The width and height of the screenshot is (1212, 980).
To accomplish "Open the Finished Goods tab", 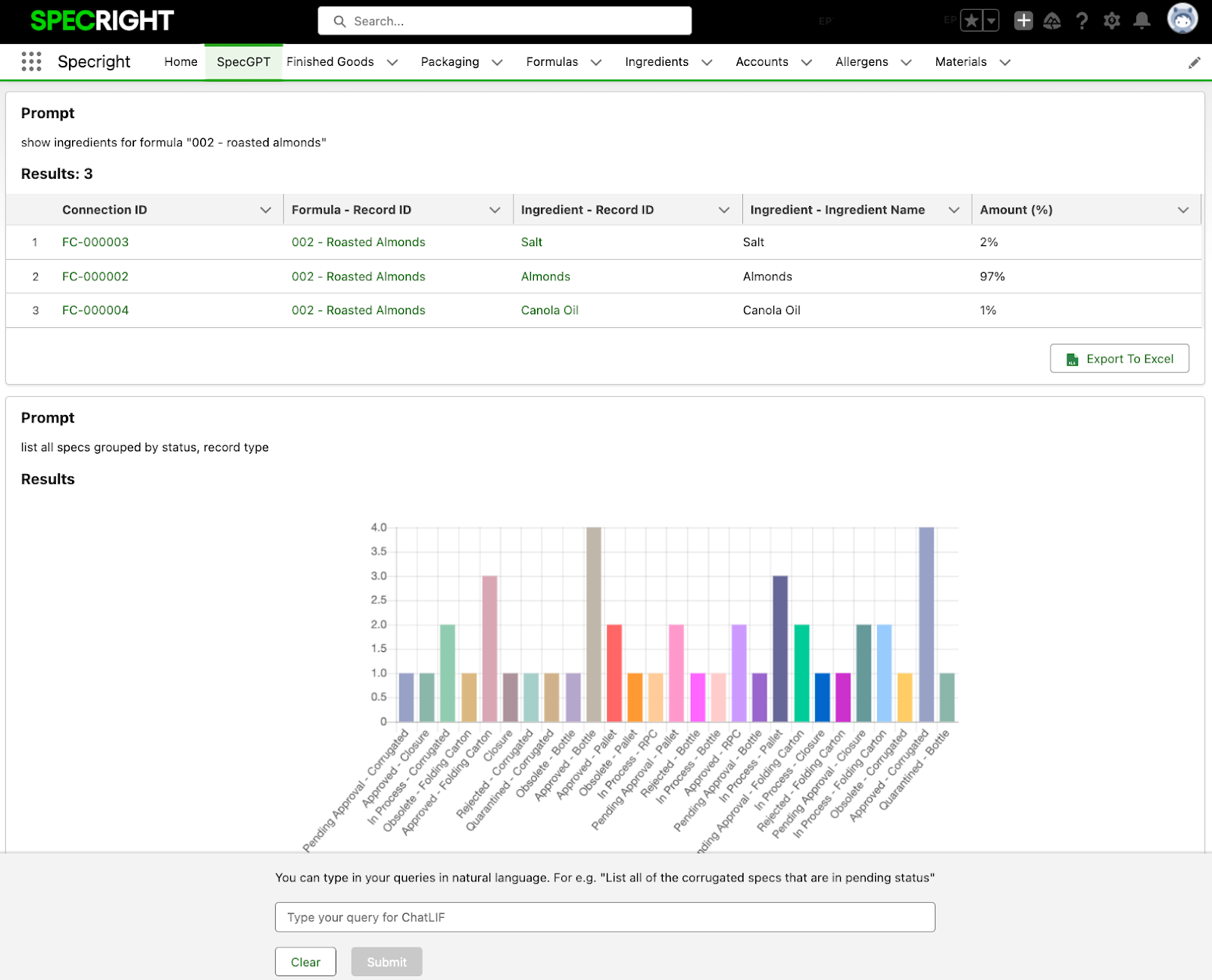I will tap(330, 62).
